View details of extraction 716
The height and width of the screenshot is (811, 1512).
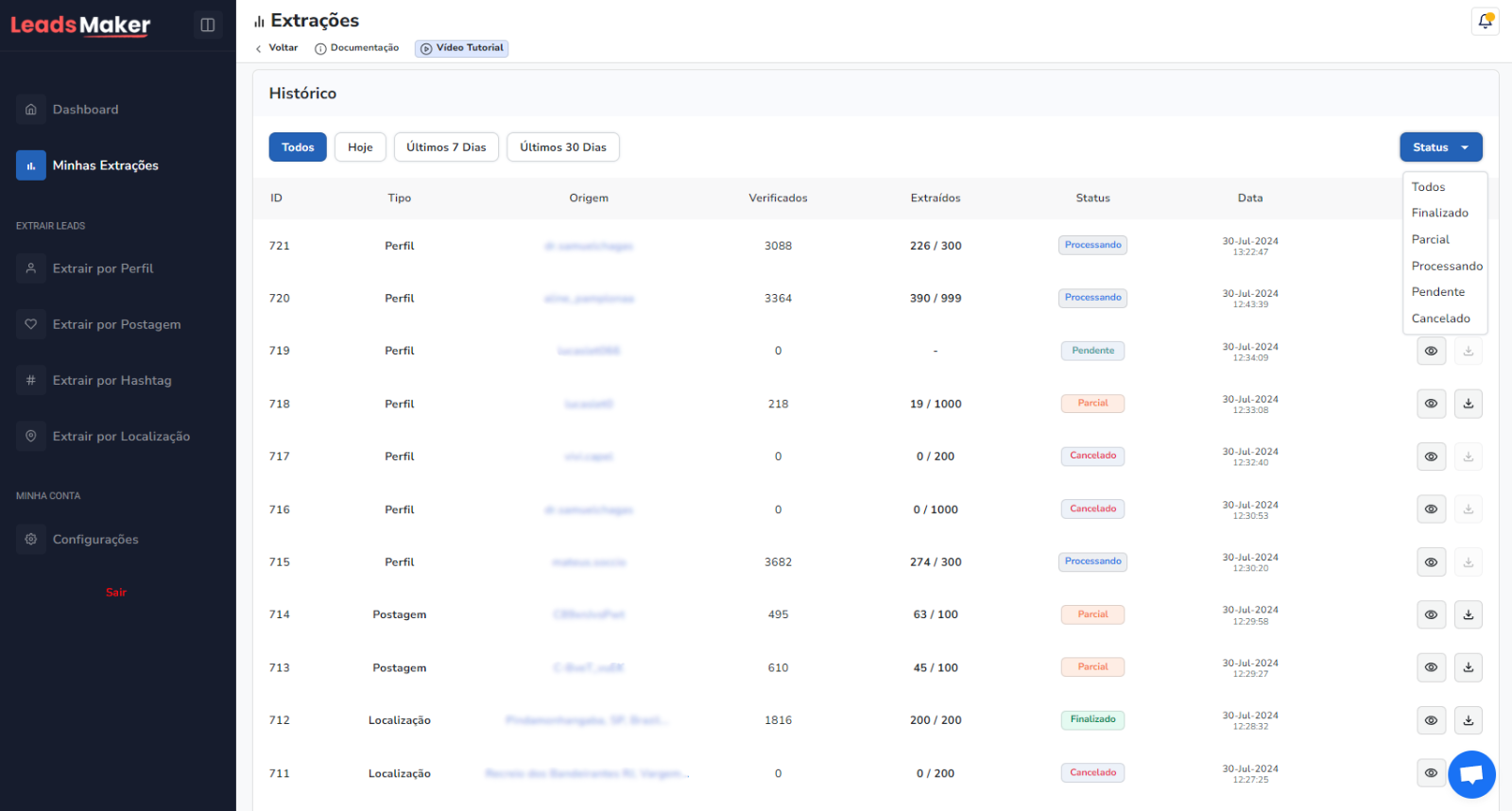click(1432, 509)
